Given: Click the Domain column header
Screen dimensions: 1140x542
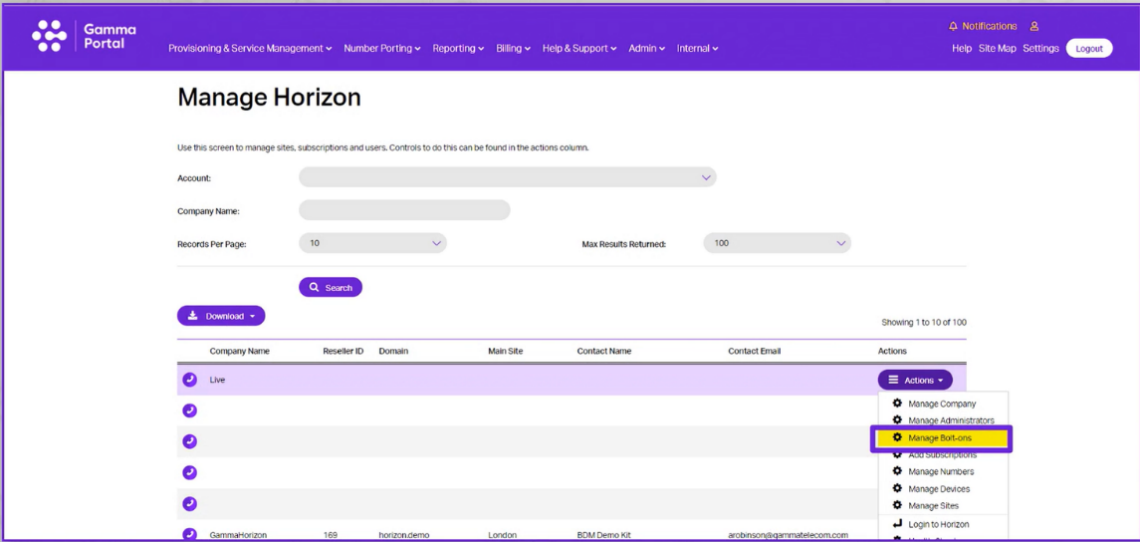Looking at the screenshot, I should 393,351.
